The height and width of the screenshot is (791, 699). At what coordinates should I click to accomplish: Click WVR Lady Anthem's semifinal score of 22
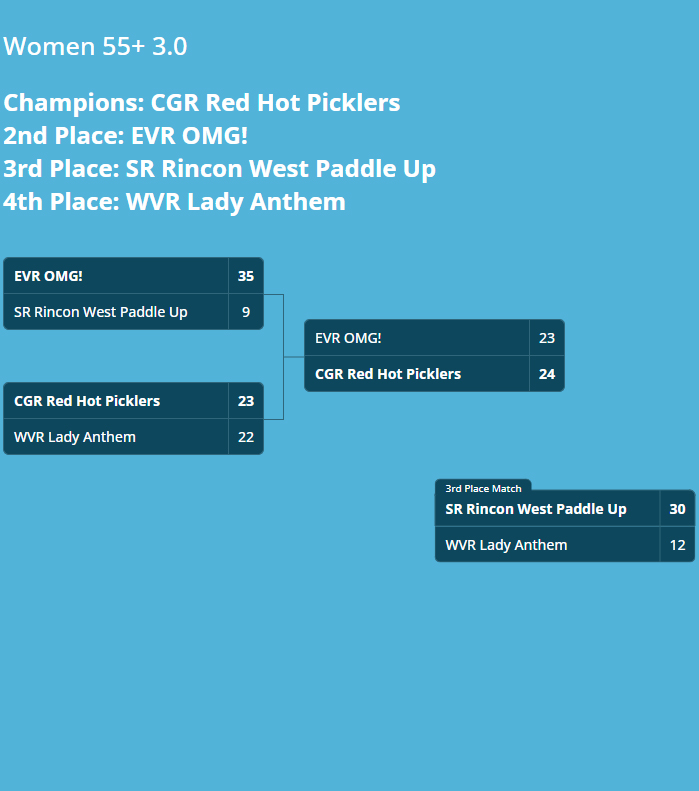(246, 437)
